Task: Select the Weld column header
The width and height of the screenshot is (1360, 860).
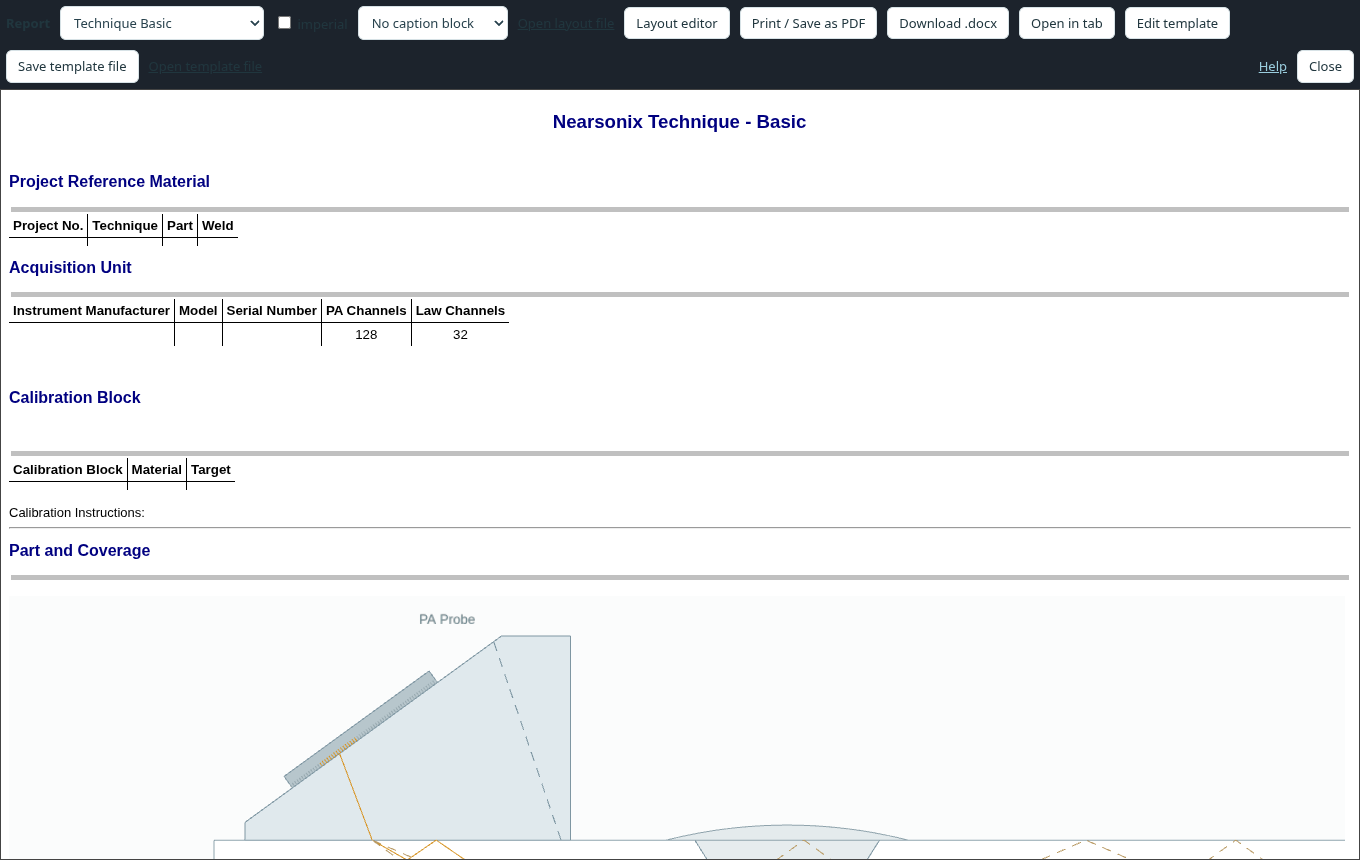Action: pyautogui.click(x=217, y=226)
